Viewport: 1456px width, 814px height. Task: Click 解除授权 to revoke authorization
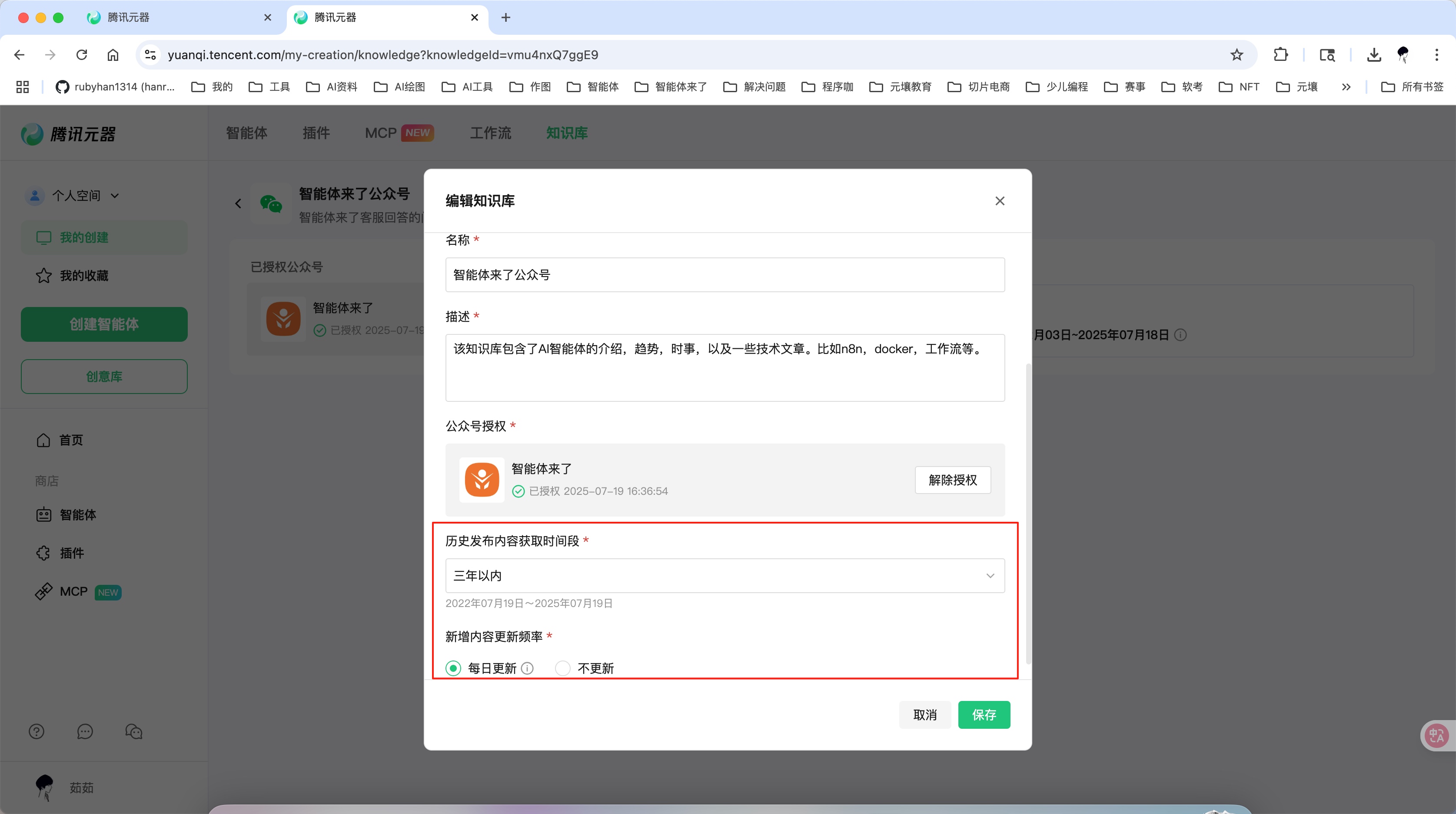pyautogui.click(x=952, y=480)
